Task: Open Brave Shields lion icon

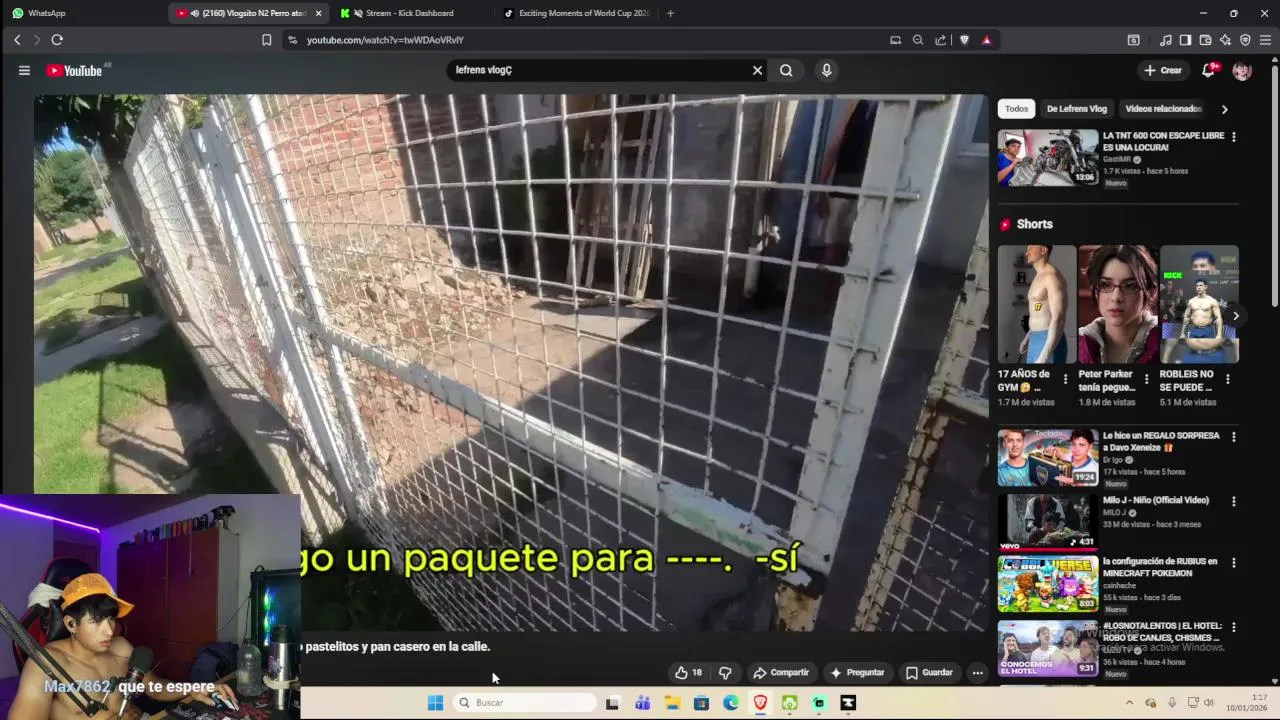Action: tap(964, 40)
